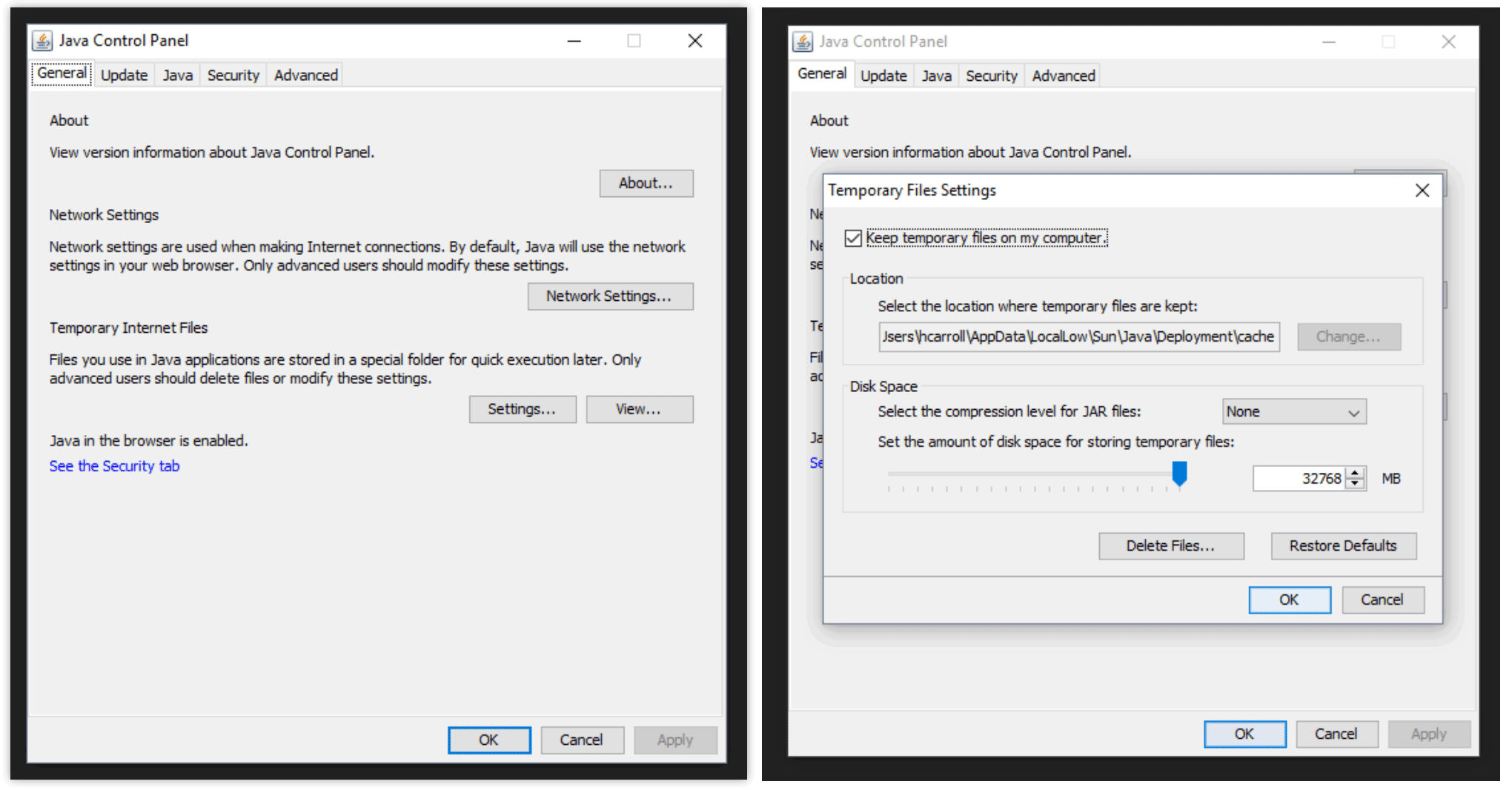Screen dimensions: 1512x790
Task: Click the Java icon in right window title bar
Action: coord(803,42)
